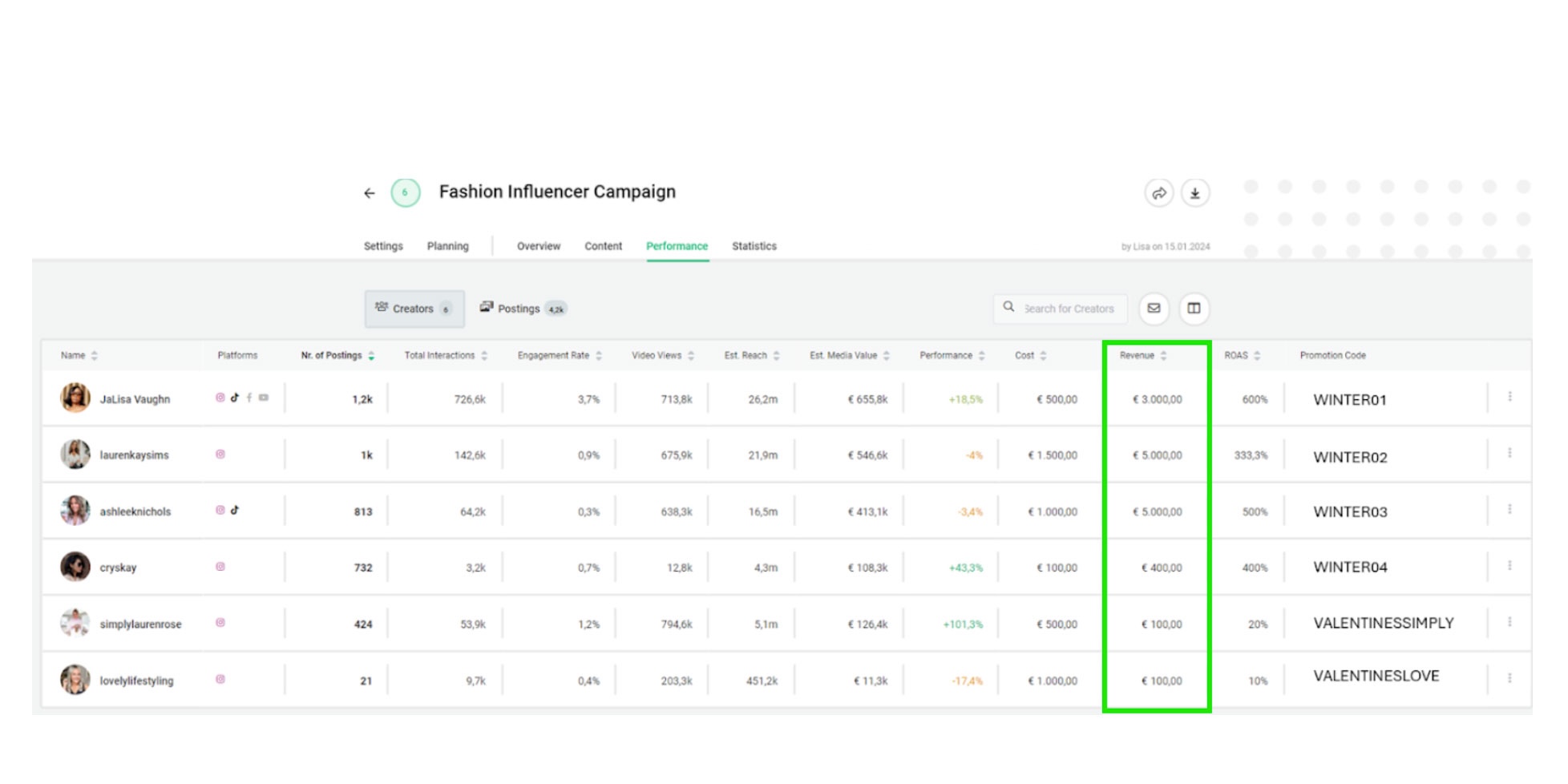Open the Content section
Viewport: 1568px width, 784px height.
click(x=603, y=246)
